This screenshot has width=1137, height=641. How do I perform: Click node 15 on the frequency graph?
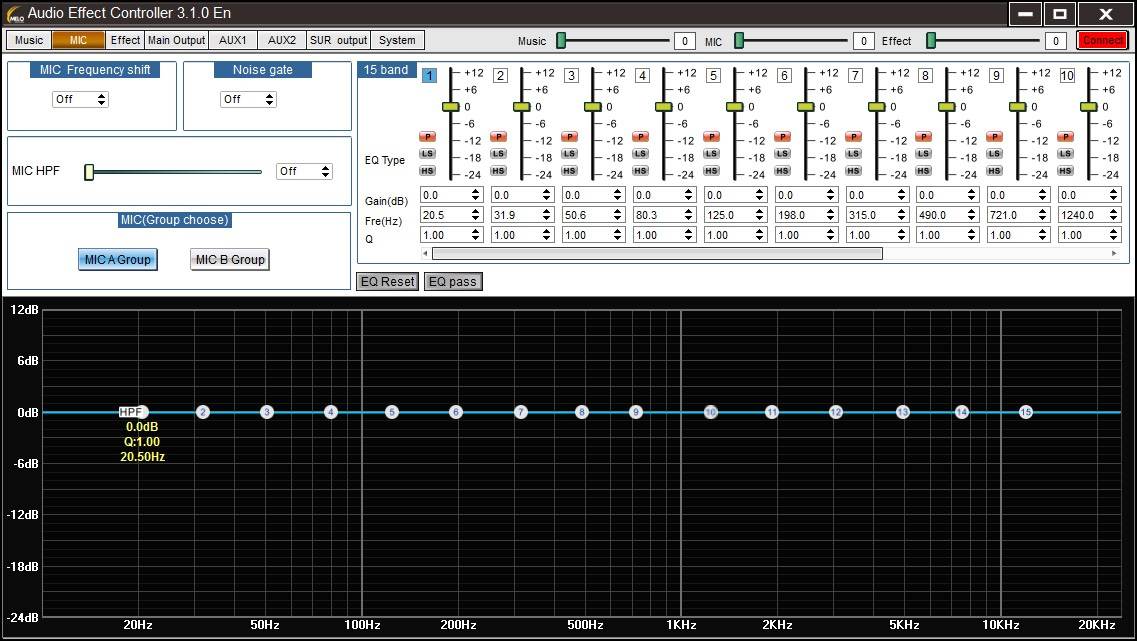[1025, 412]
